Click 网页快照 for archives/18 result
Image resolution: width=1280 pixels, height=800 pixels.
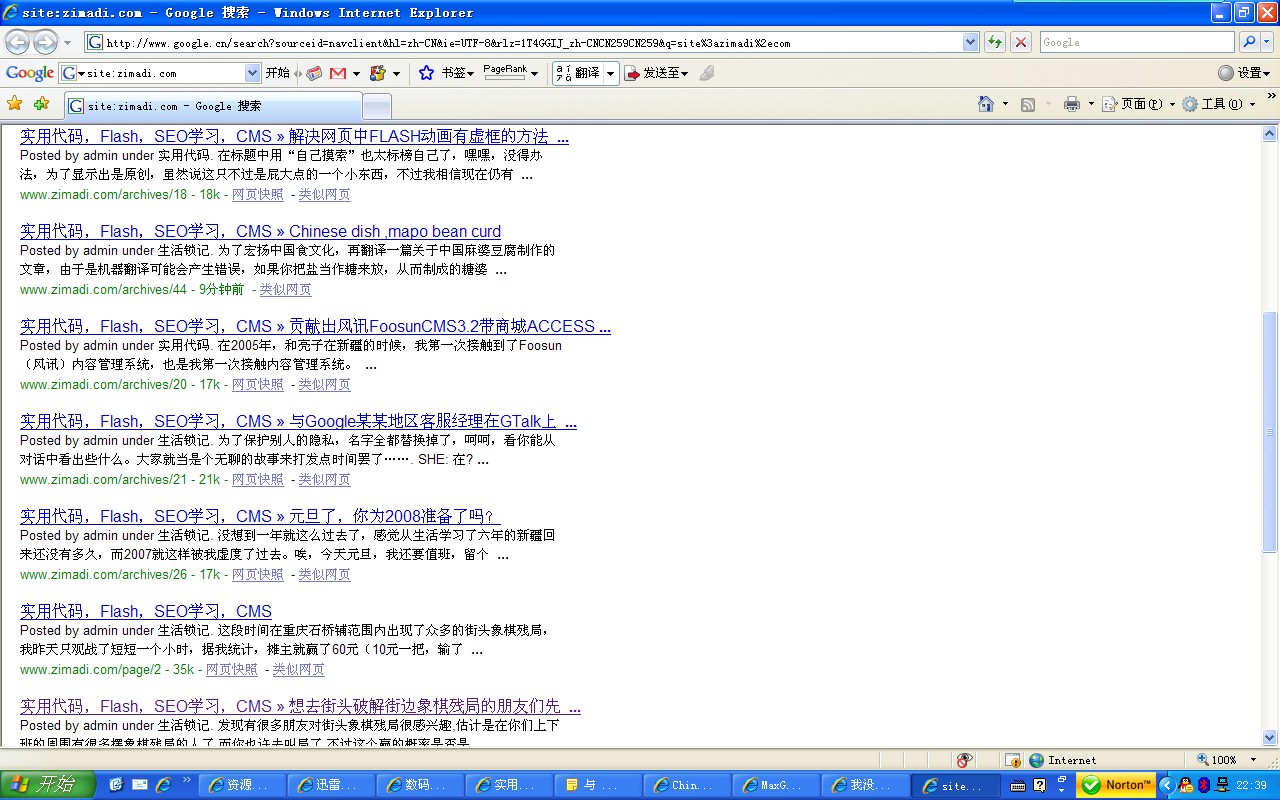click(x=258, y=195)
